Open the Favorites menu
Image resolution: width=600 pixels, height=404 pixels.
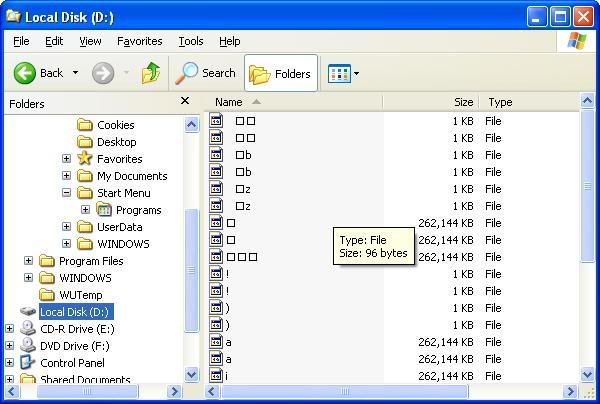click(140, 41)
